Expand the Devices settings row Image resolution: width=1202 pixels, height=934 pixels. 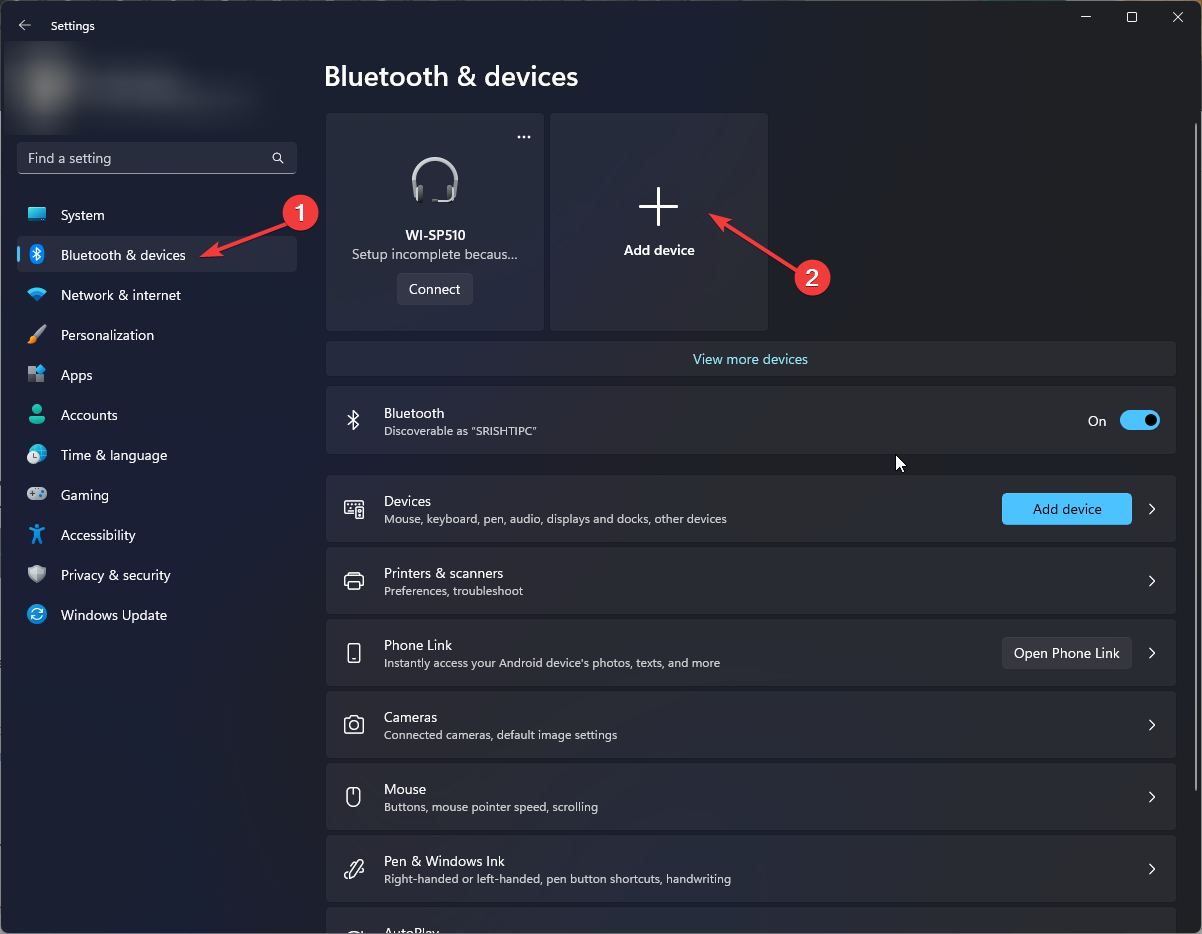coord(1151,509)
